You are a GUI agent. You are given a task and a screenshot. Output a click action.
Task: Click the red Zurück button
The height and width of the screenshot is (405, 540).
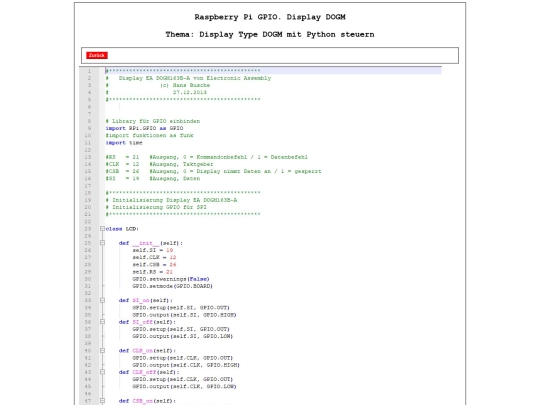pos(97,55)
